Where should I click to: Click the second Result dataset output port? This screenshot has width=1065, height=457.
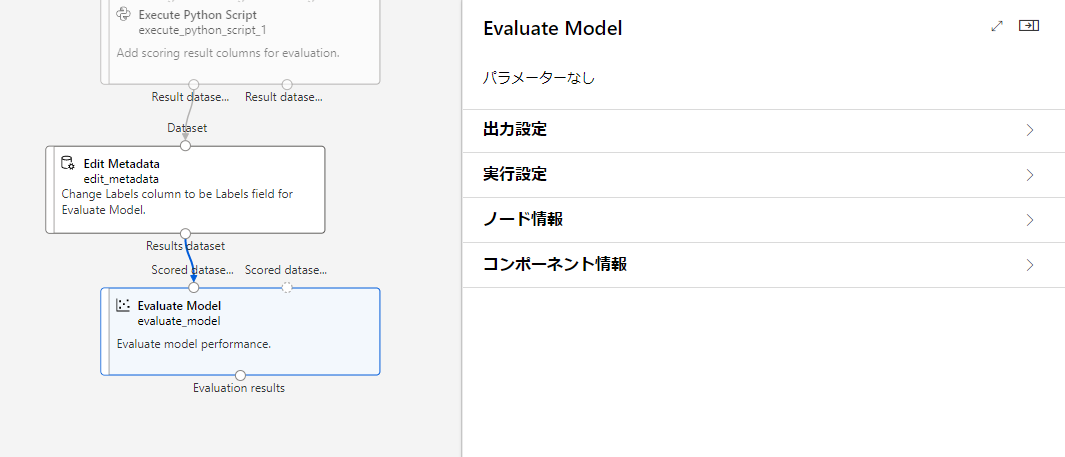click(287, 84)
